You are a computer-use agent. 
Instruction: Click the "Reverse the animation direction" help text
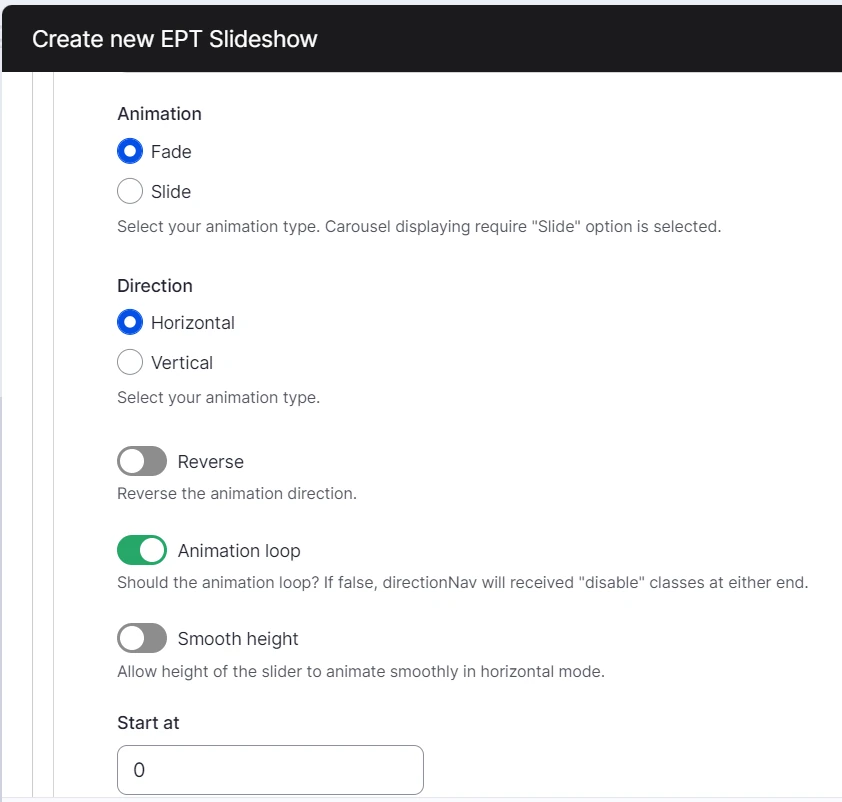pyautogui.click(x=237, y=494)
